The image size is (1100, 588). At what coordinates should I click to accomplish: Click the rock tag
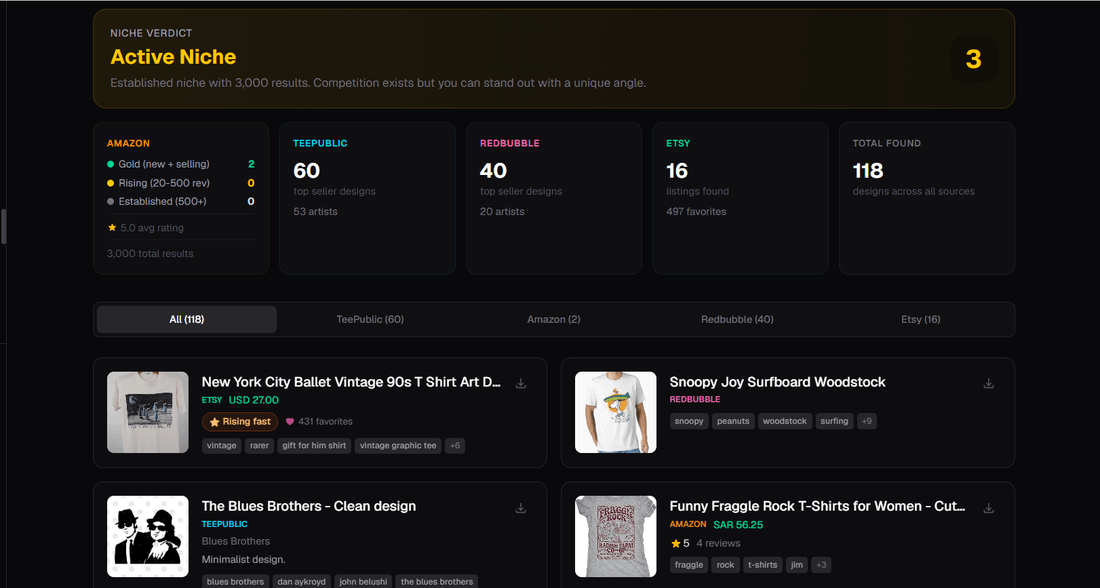[725, 565]
